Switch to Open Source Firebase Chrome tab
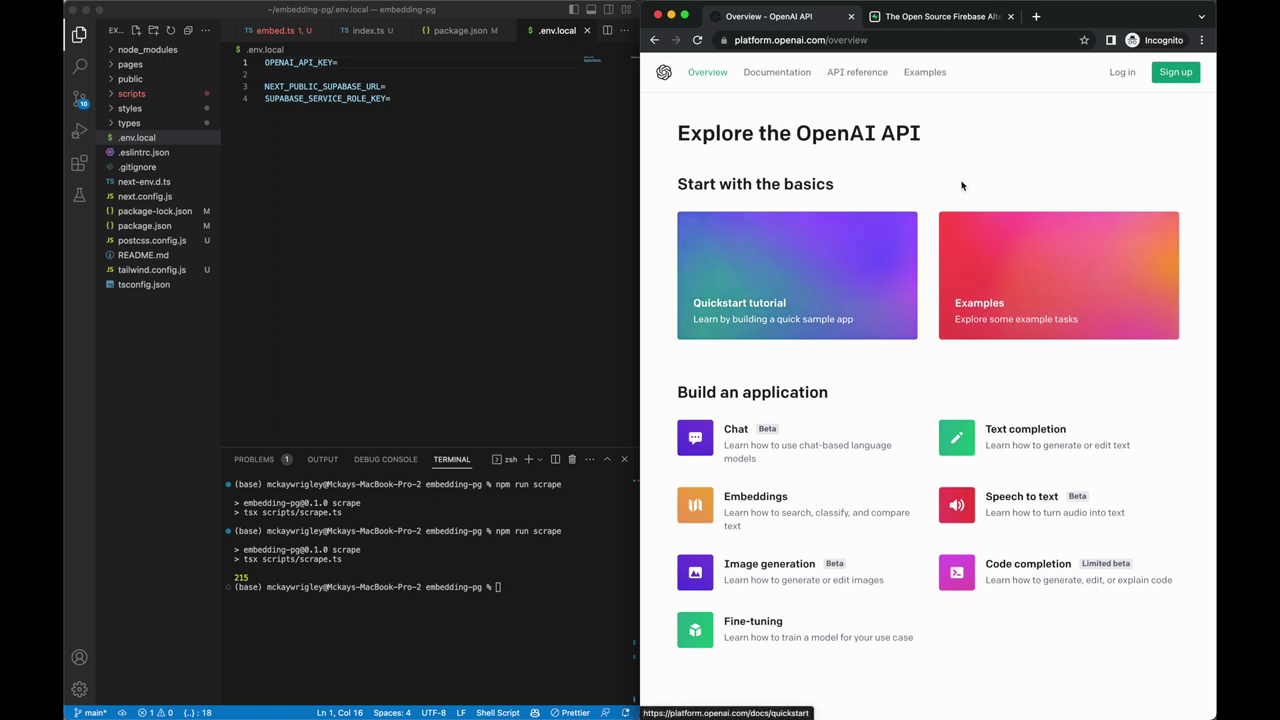 (940, 16)
